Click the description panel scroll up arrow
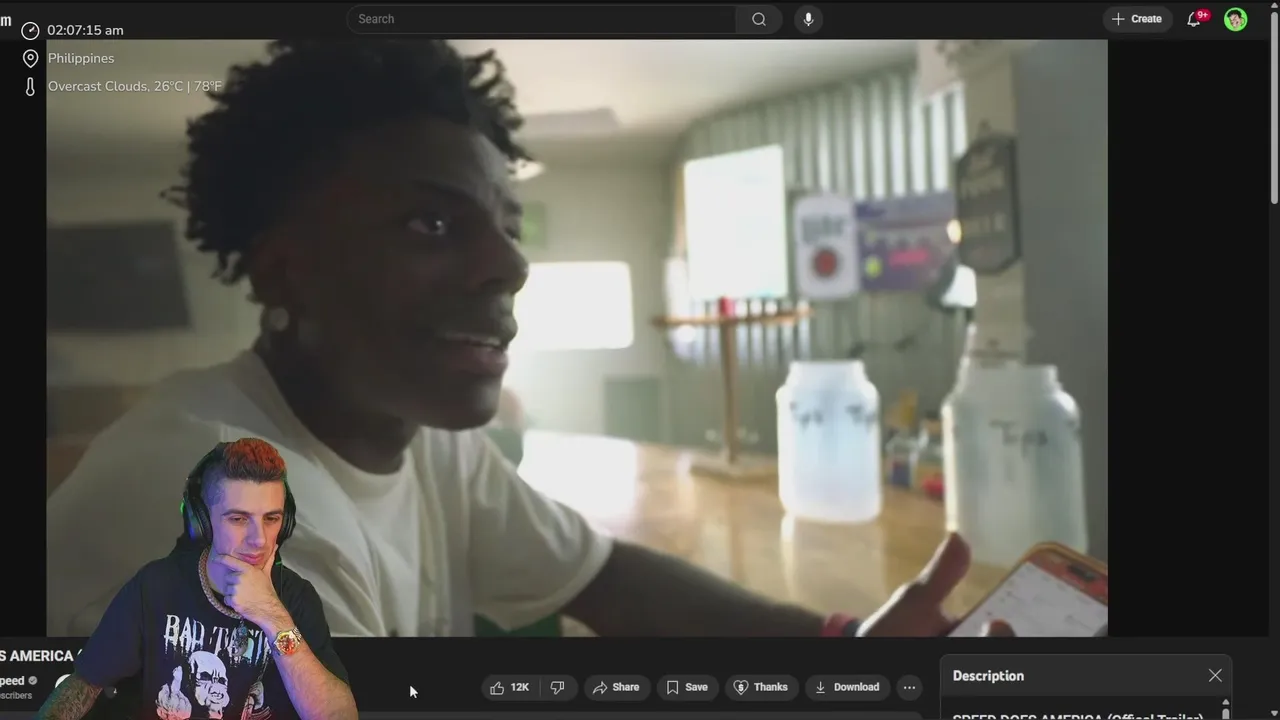Viewport: 1280px width, 720px height. [x=1226, y=704]
